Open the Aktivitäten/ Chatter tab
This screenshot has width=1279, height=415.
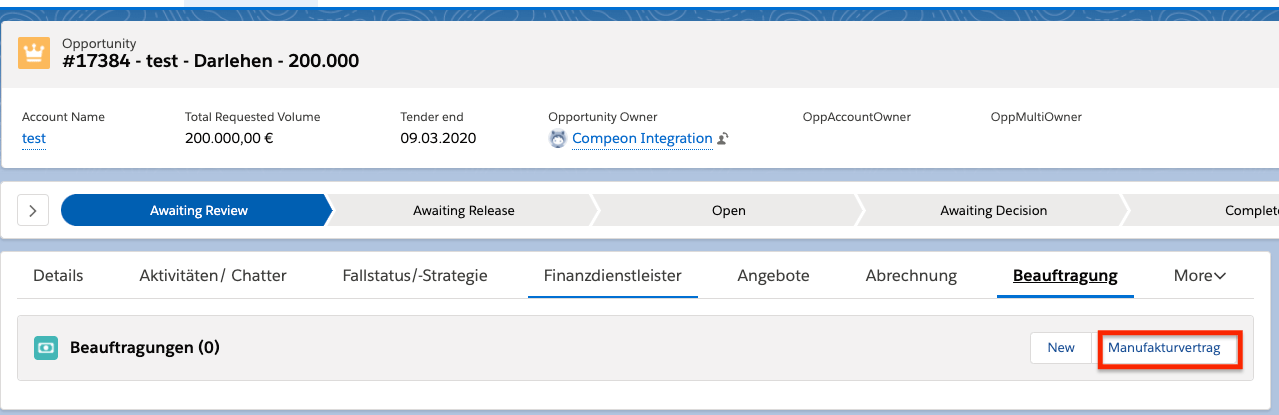pos(213,276)
